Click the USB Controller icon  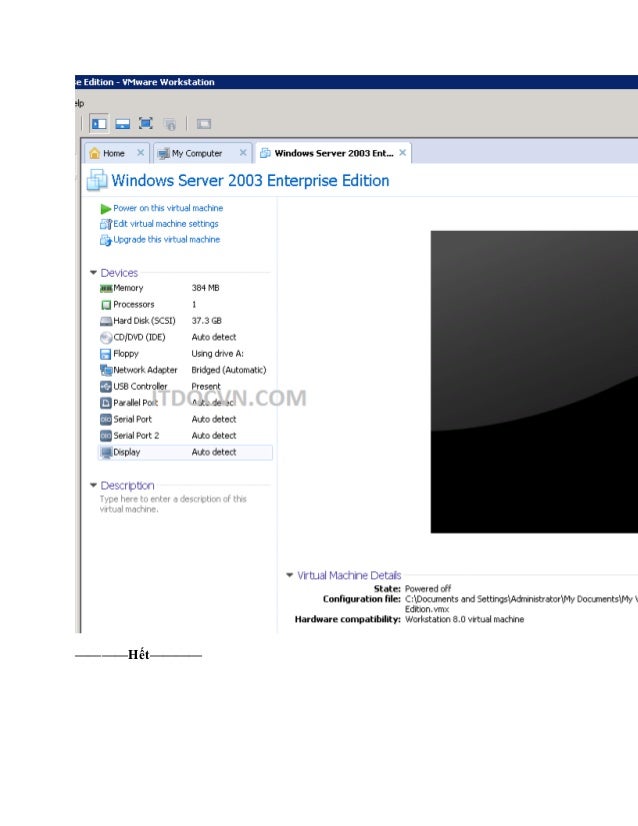(x=105, y=386)
